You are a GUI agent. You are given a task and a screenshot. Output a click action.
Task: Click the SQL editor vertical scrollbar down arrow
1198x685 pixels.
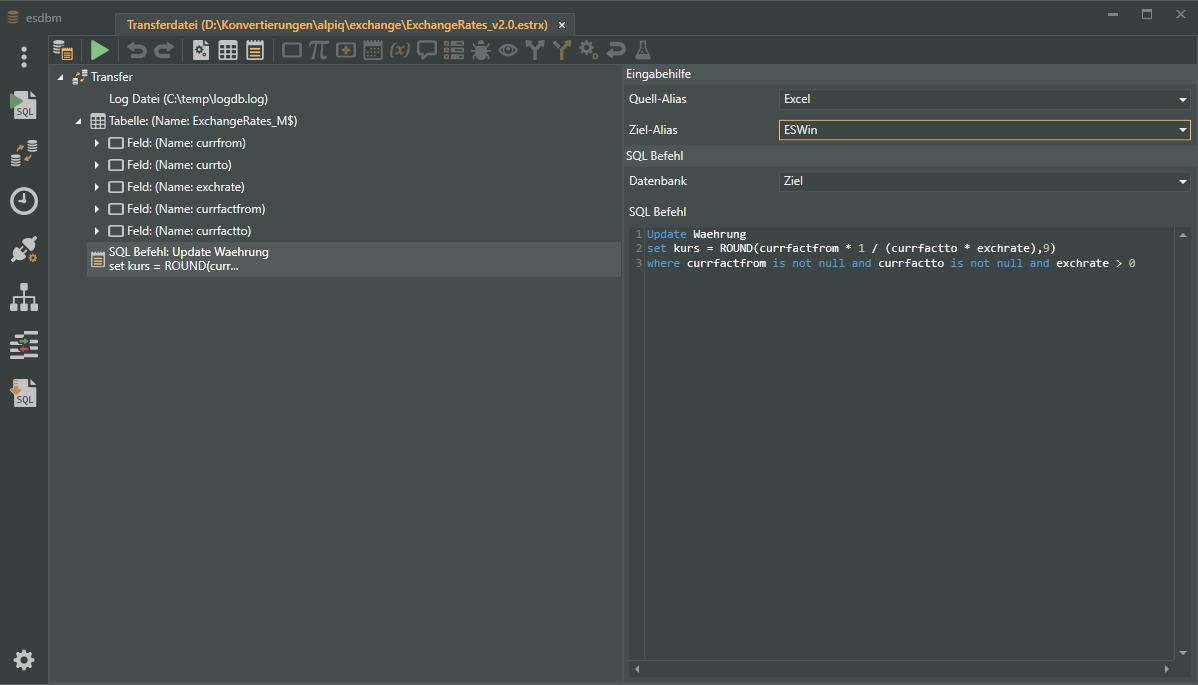[x=1183, y=653]
